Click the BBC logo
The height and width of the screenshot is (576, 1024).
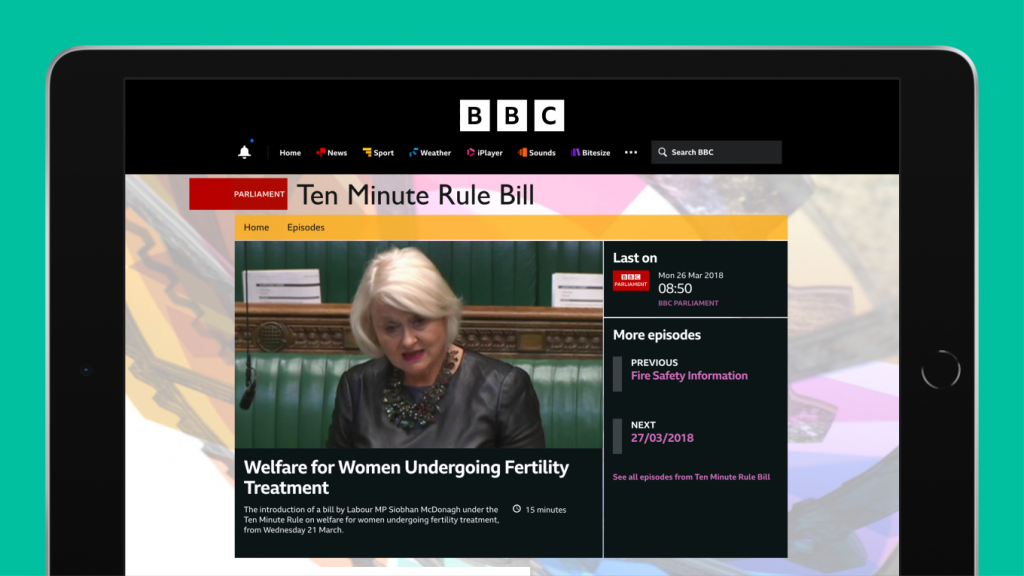tap(512, 116)
